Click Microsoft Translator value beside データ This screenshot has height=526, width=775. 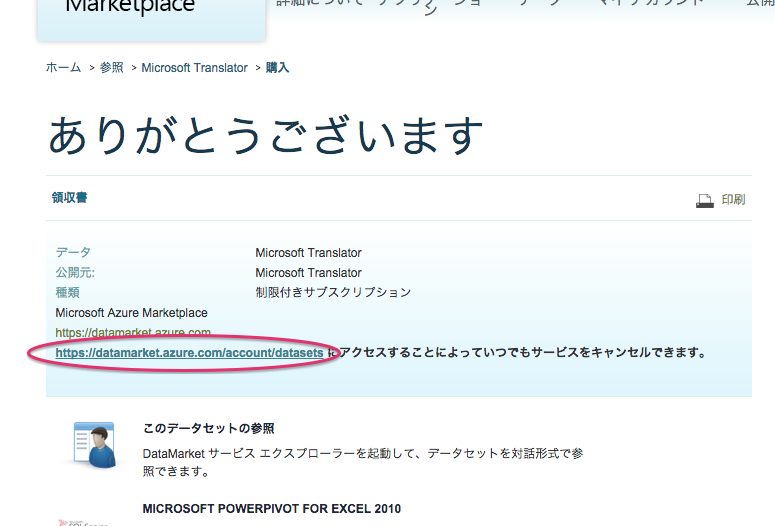(308, 253)
